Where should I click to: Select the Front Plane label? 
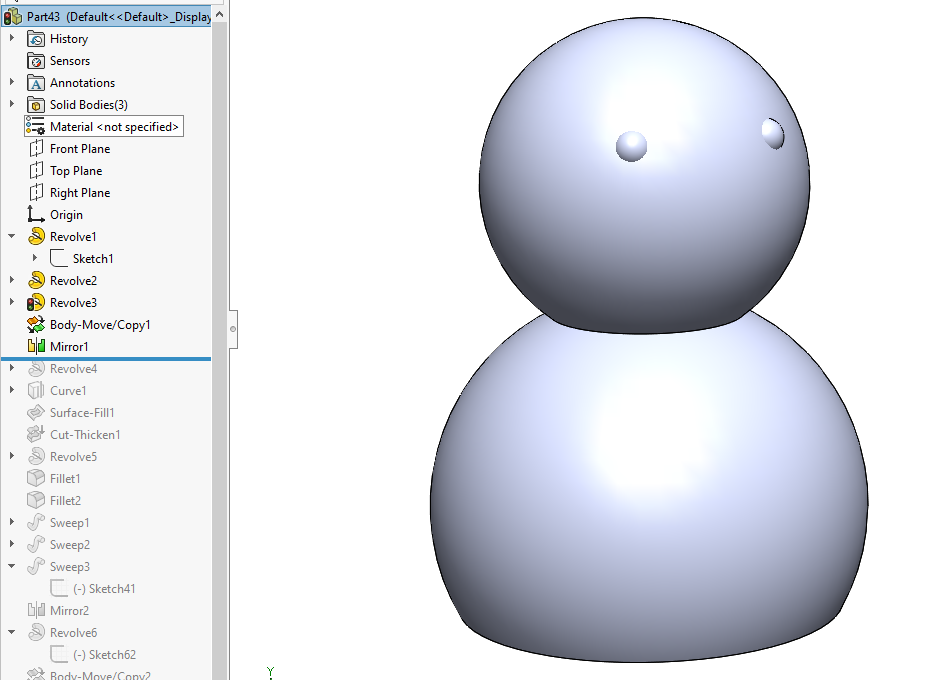(80, 149)
